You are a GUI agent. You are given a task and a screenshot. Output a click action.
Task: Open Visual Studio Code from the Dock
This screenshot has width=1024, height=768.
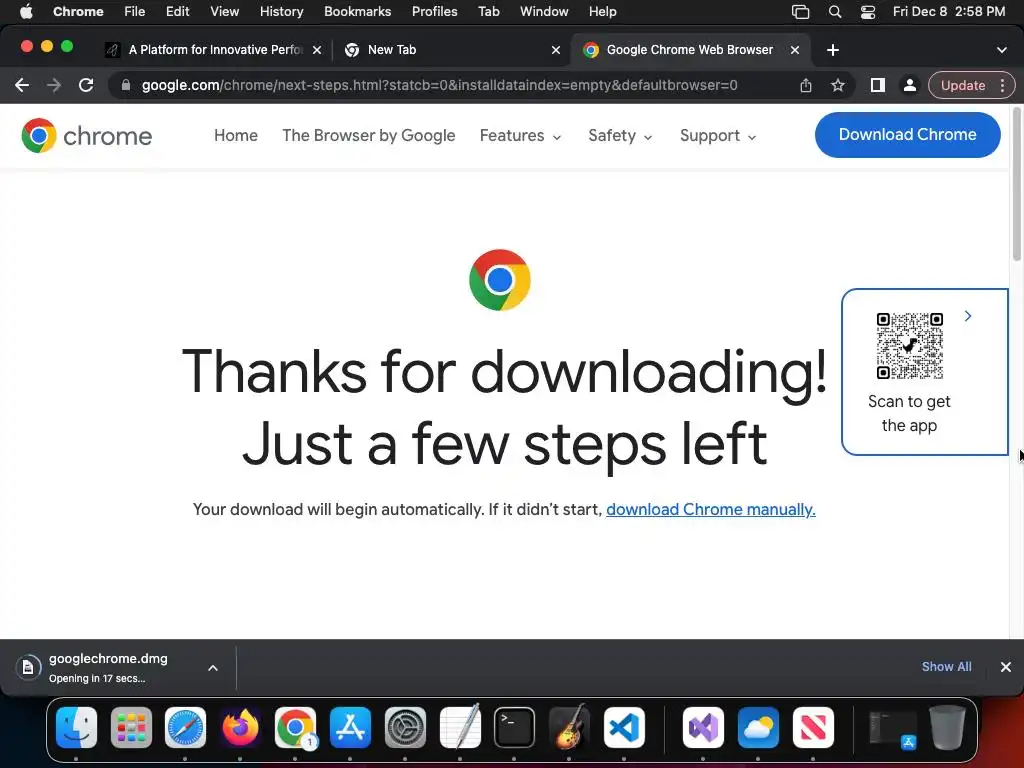coord(624,727)
